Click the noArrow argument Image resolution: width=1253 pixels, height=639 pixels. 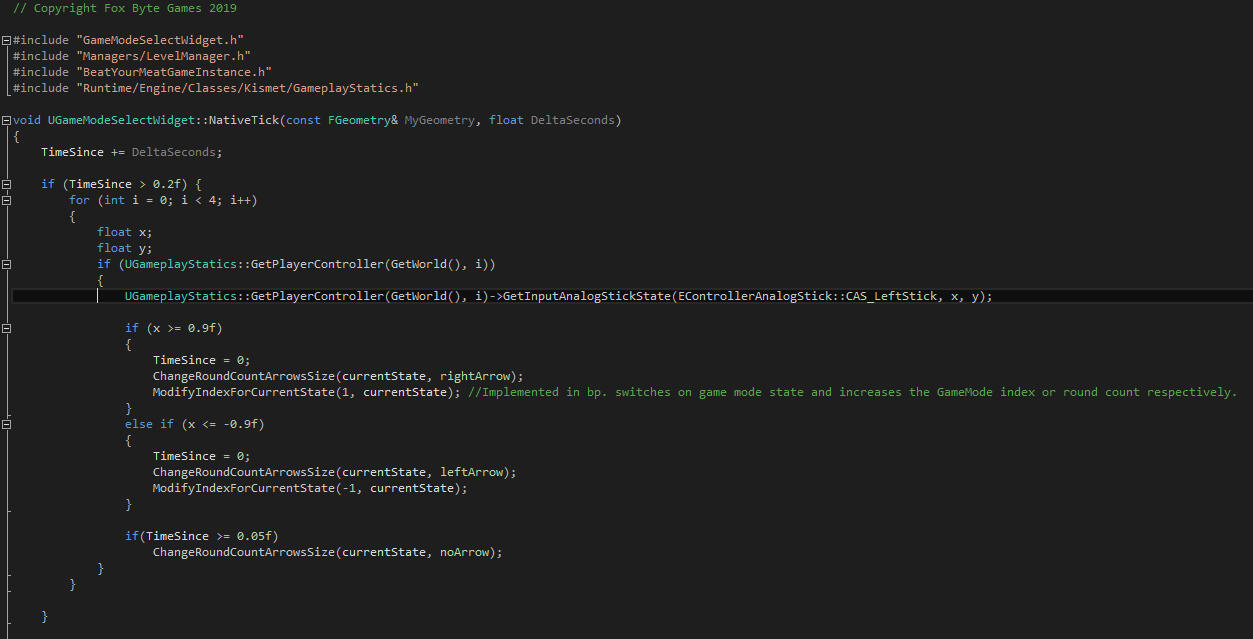pos(468,552)
